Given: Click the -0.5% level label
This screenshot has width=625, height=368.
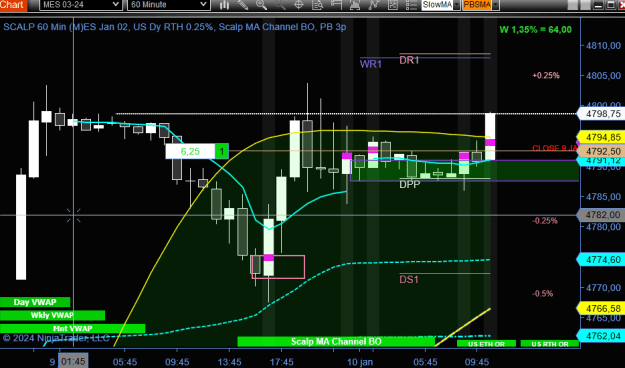Looking at the screenshot, I should tap(542, 294).
